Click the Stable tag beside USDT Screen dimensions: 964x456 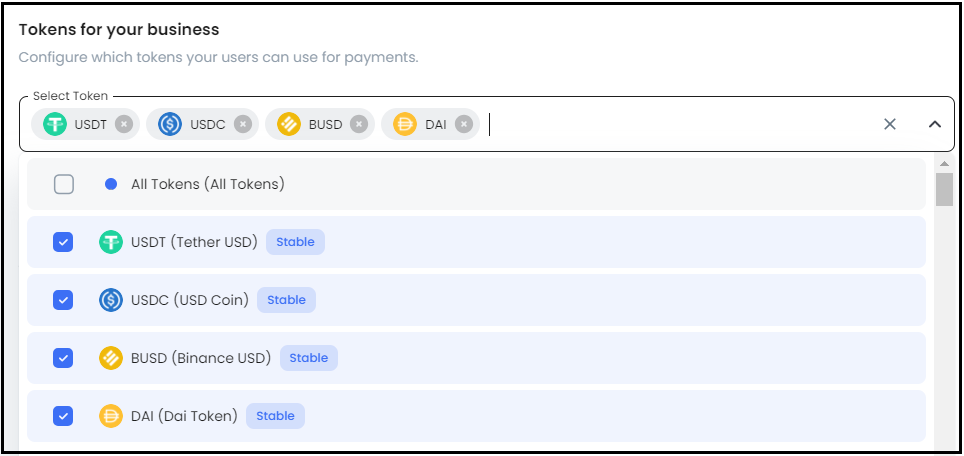pos(295,242)
